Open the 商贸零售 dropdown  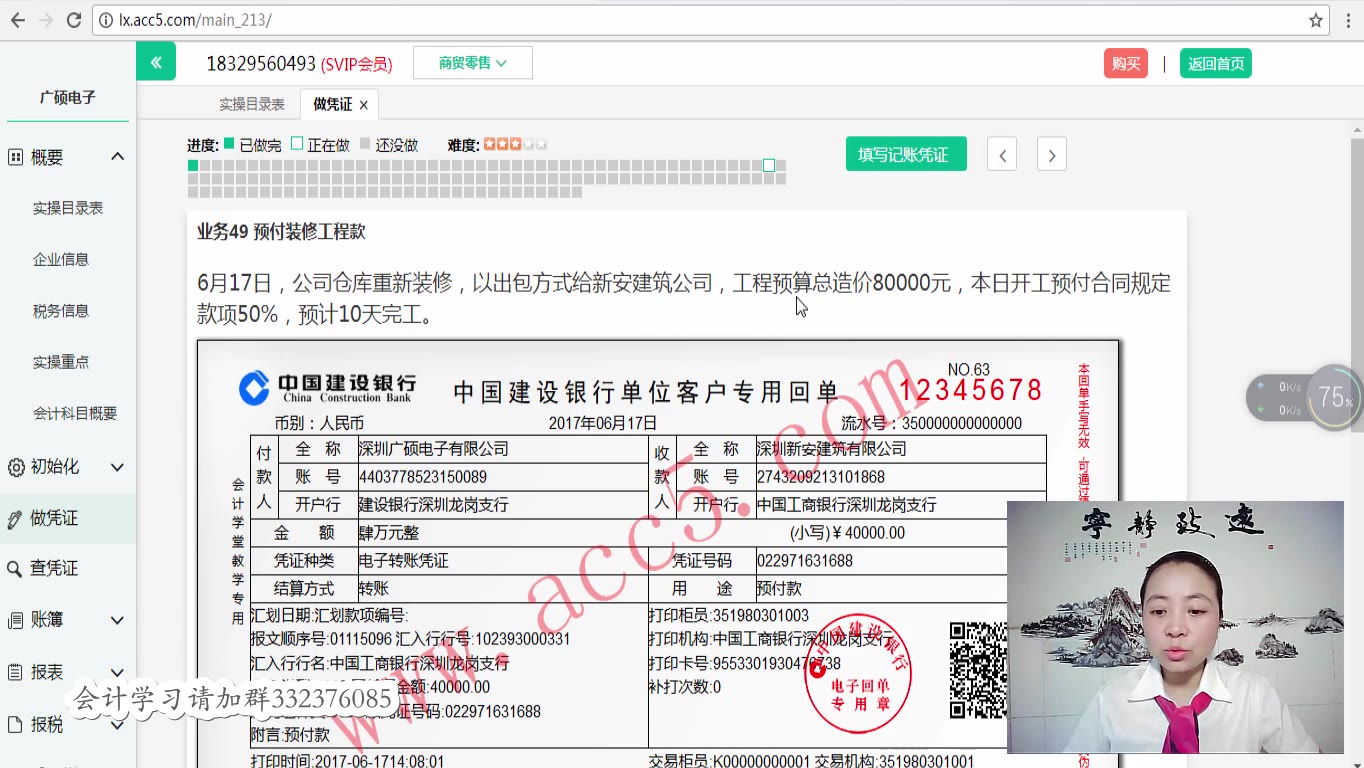pos(472,61)
